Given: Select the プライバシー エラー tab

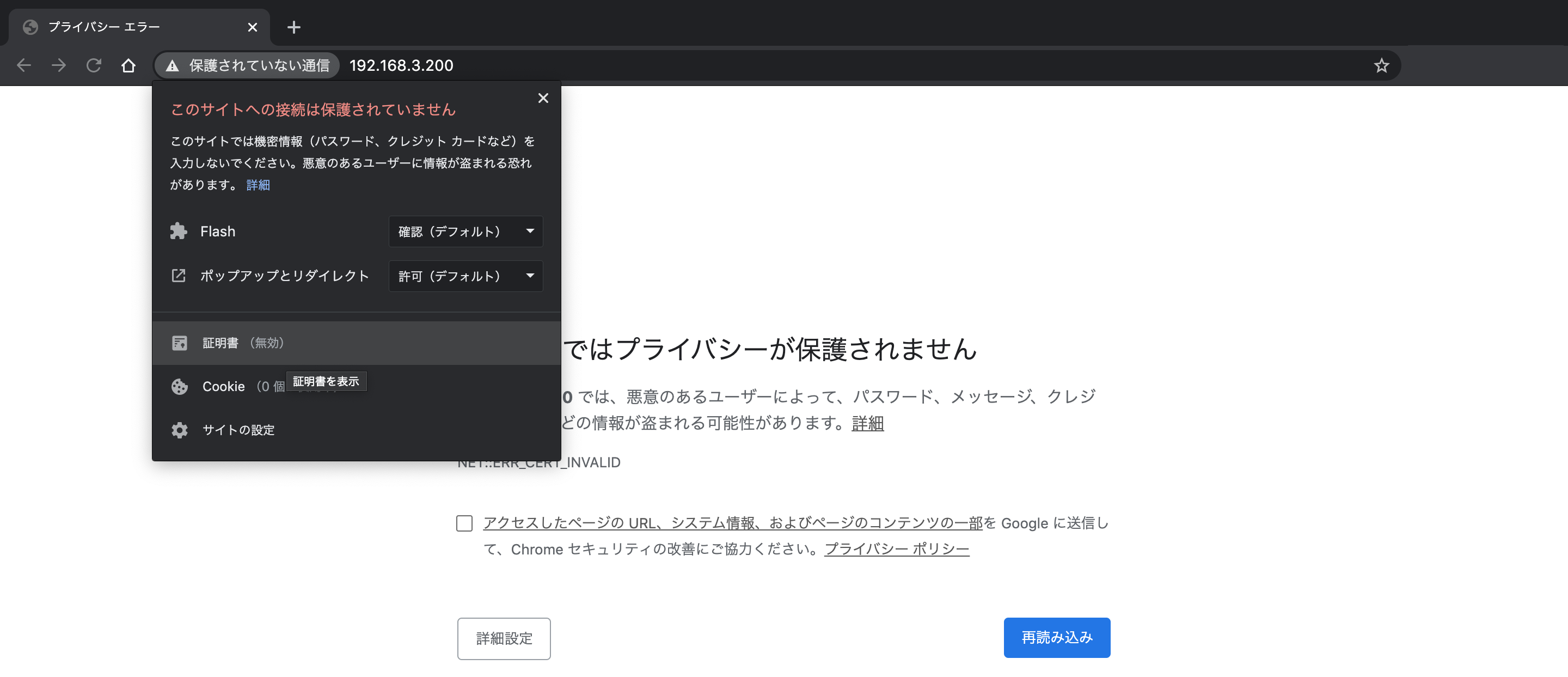Looking at the screenshot, I should click(x=139, y=27).
